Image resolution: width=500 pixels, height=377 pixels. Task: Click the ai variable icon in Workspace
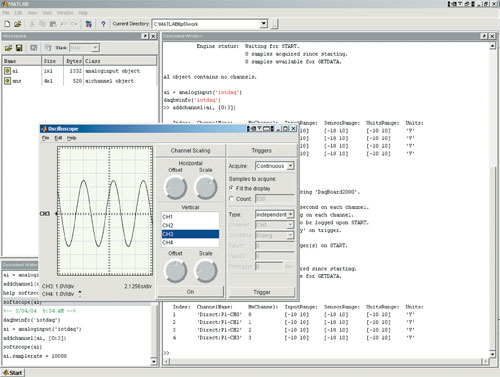7,71
